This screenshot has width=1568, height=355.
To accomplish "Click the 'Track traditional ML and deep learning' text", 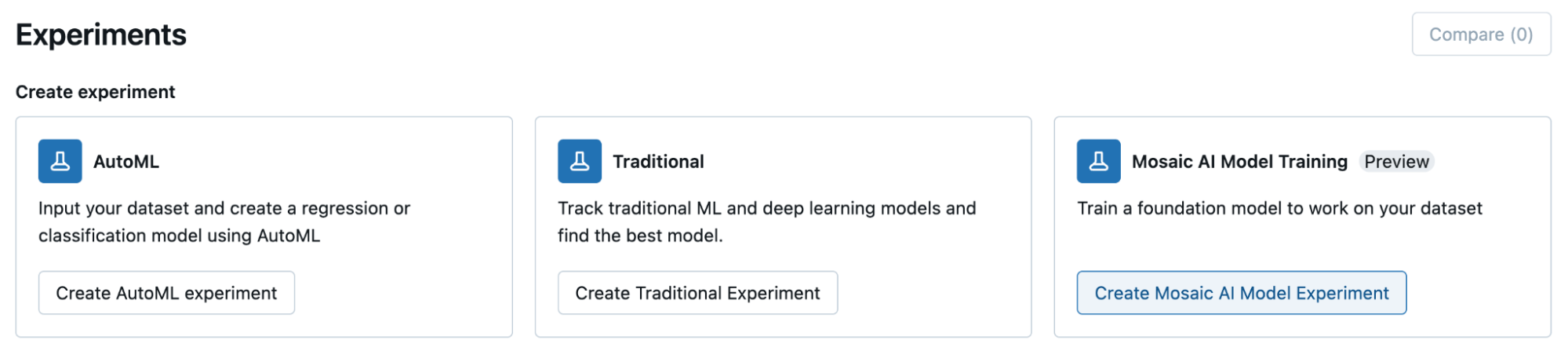I will (766, 208).
